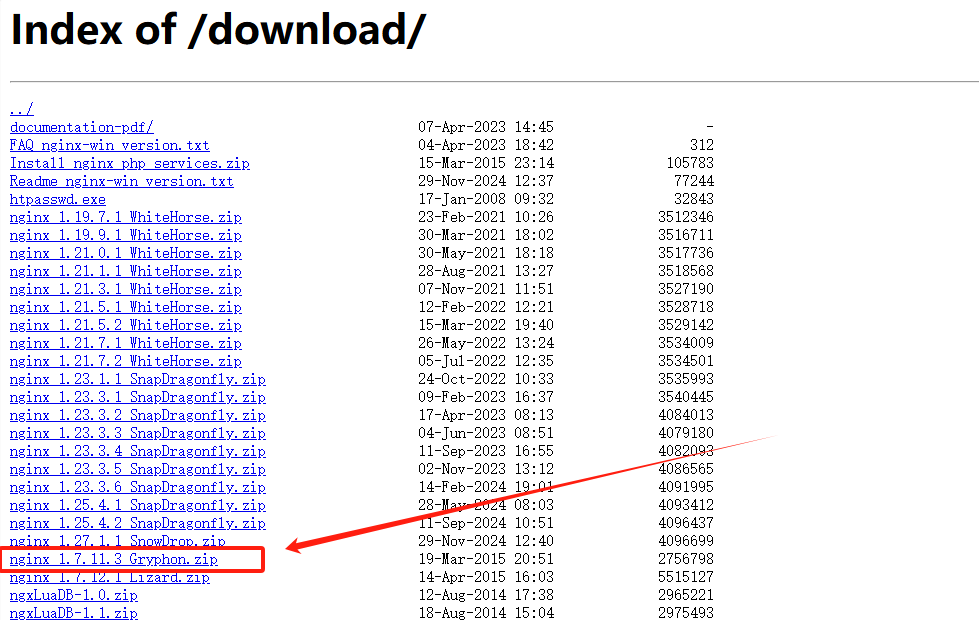Viewport: 979px width, 620px height.
Task: Click the date 30-Mar-2021 18:02
Action: pyautogui.click(x=486, y=235)
